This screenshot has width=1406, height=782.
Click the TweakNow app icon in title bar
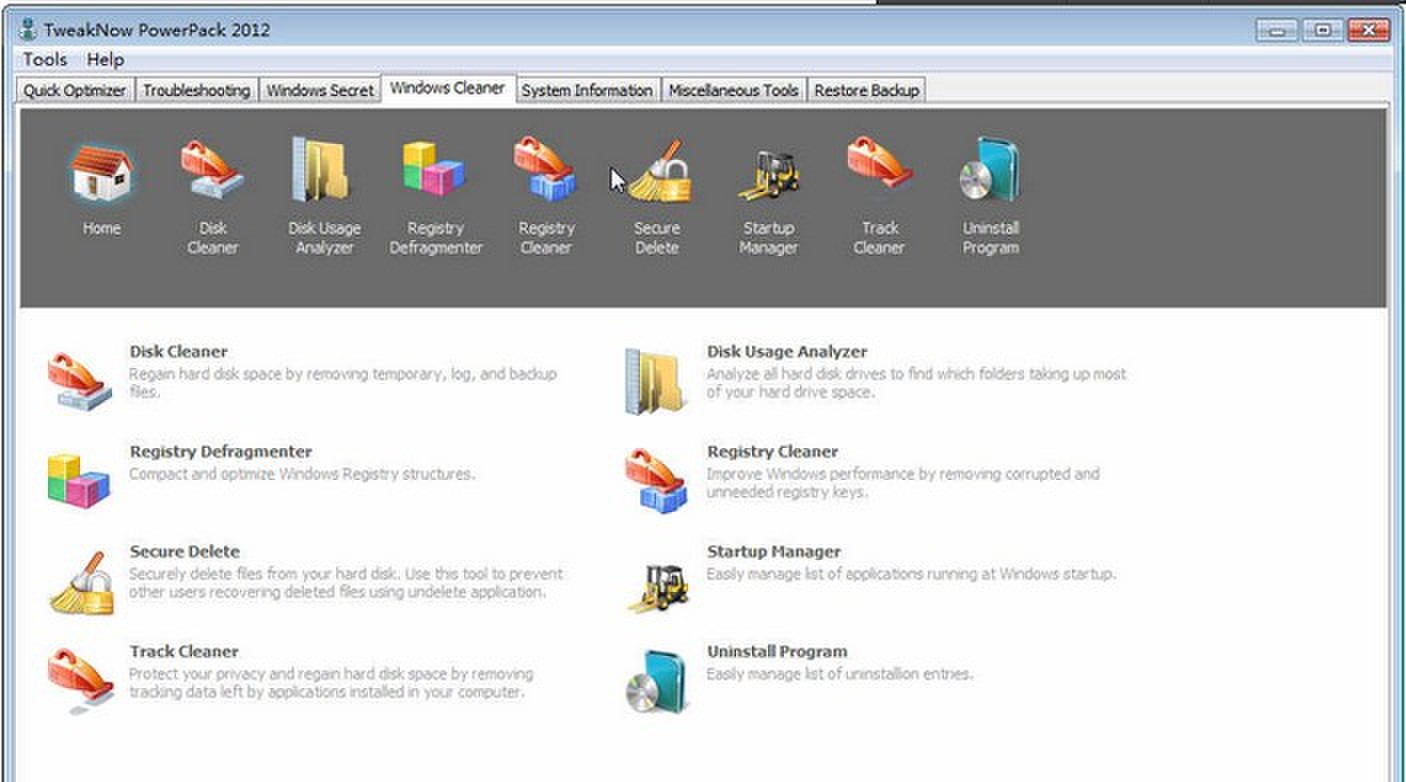28,29
